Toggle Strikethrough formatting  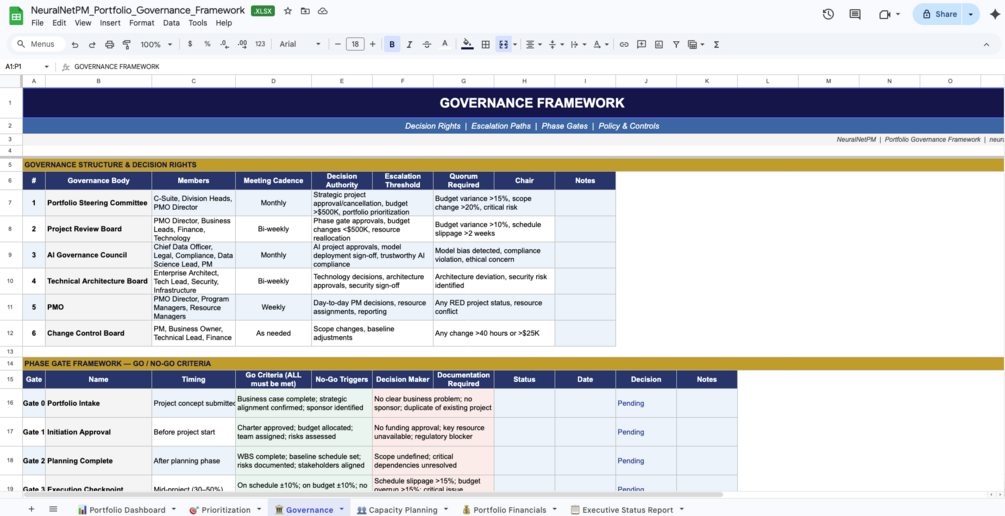(427, 45)
